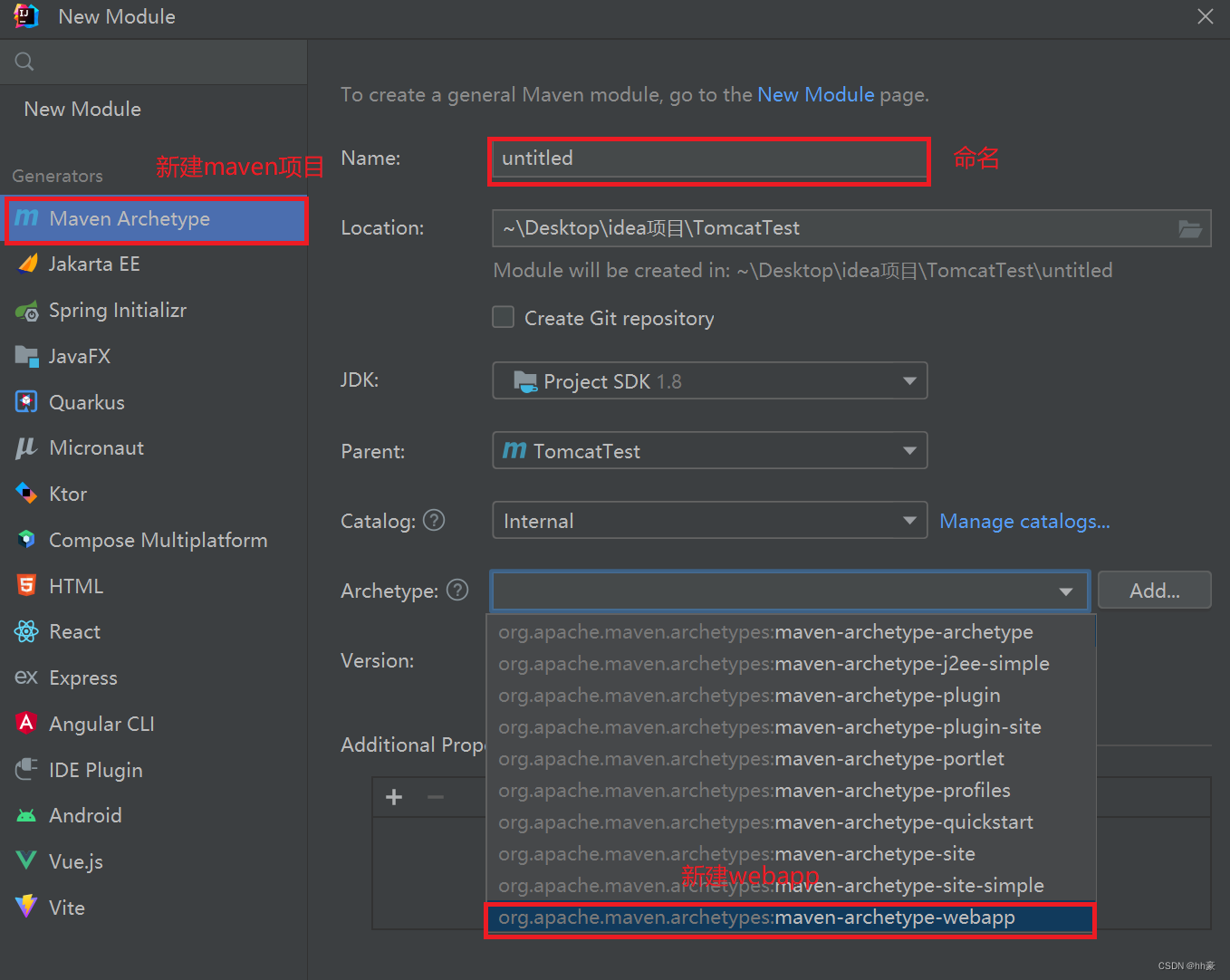
Task: Click the search magnifier icon
Action: [24, 62]
